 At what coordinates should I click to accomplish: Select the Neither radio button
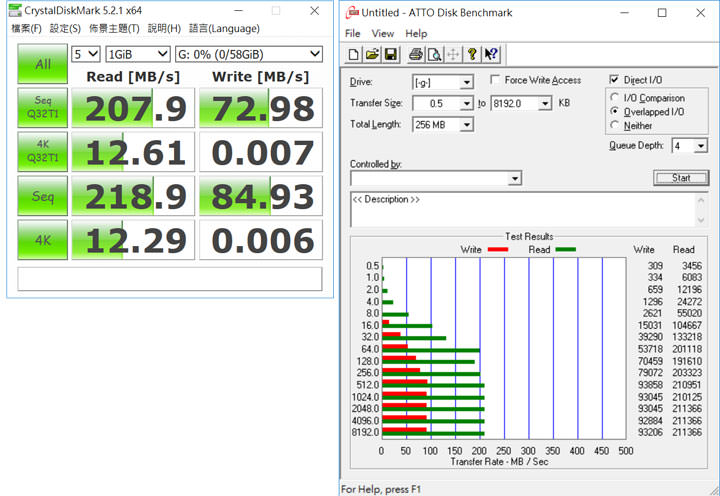click(615, 126)
